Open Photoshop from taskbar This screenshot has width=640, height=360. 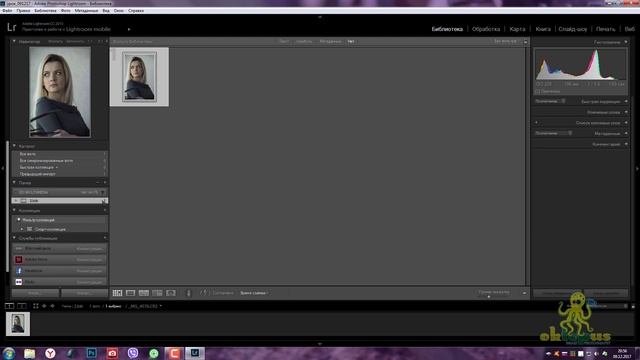[x=91, y=353]
